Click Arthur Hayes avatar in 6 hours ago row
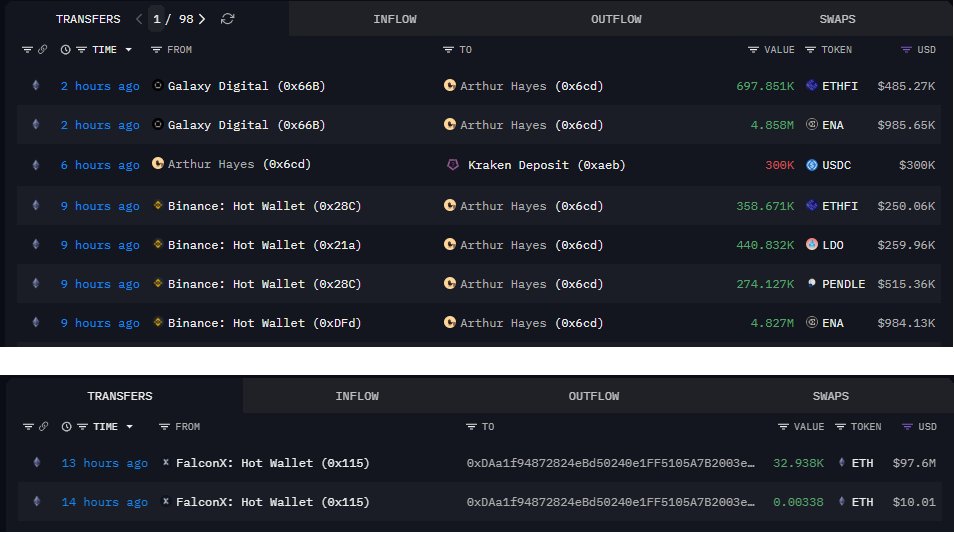Screen dimensions: 954x550 tap(158, 164)
